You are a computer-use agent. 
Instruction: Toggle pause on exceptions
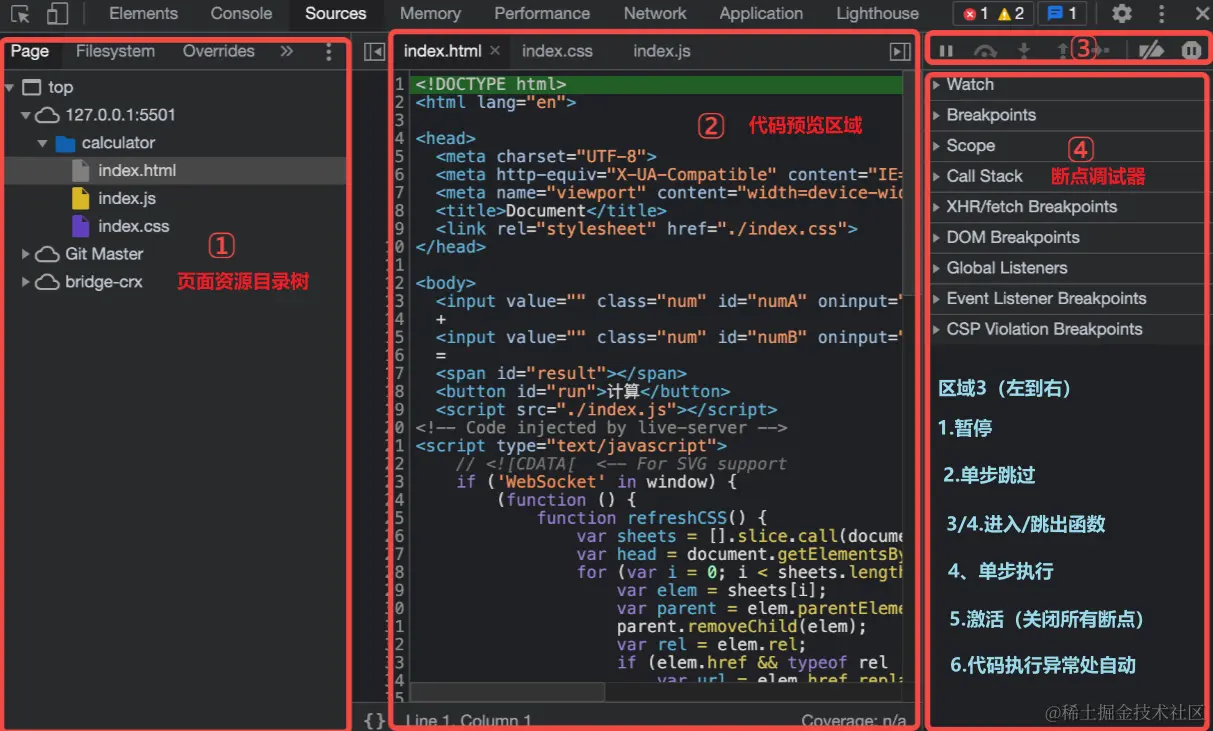click(1191, 50)
